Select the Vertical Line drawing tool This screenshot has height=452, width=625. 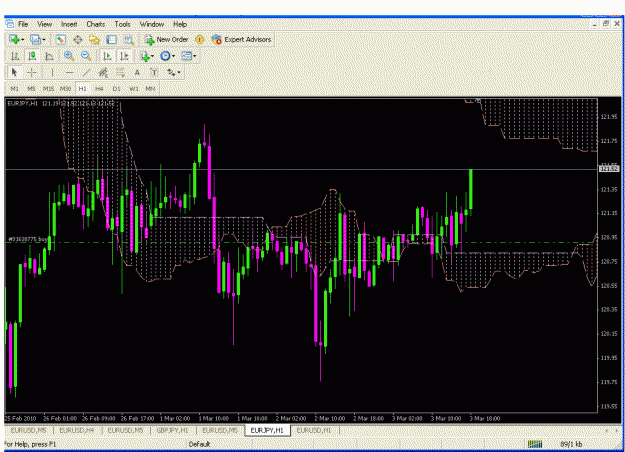52,73
